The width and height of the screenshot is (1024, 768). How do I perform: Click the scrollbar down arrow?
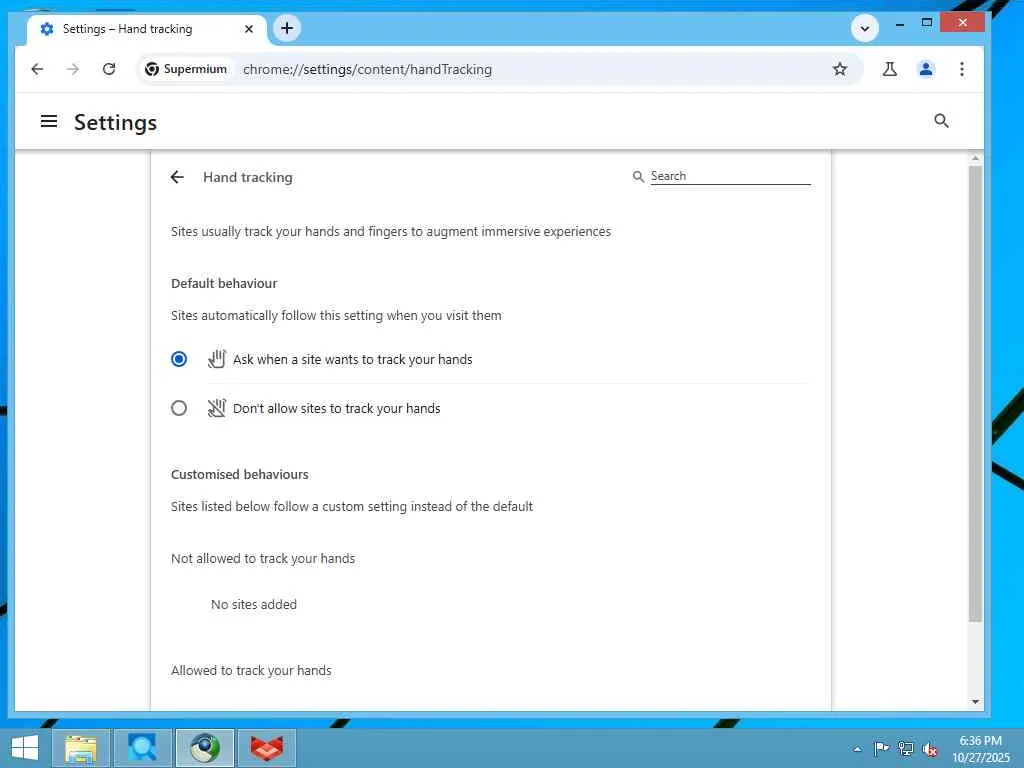[x=975, y=702]
